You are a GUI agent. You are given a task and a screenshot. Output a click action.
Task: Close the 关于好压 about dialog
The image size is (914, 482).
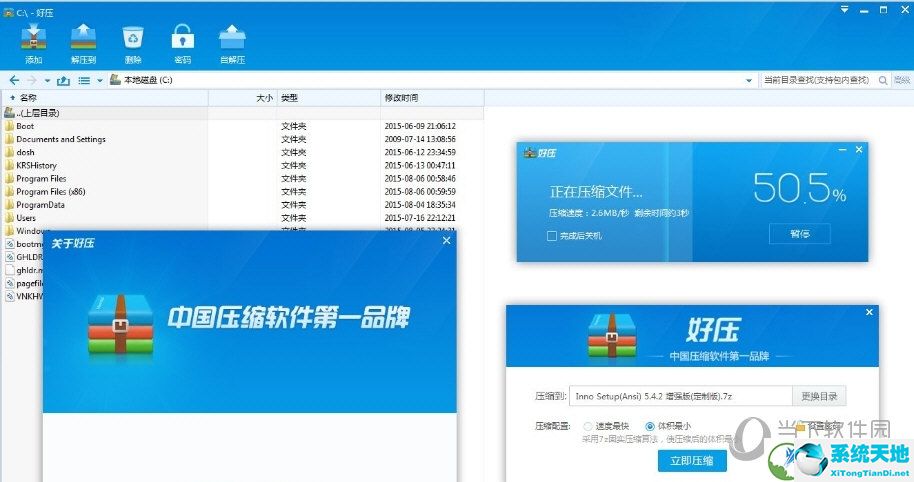(x=447, y=240)
